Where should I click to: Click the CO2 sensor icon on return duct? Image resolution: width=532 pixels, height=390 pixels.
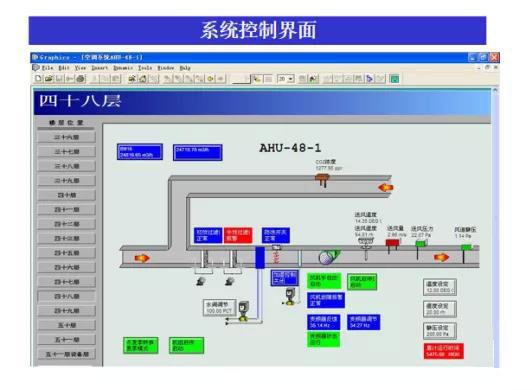pyautogui.click(x=322, y=179)
